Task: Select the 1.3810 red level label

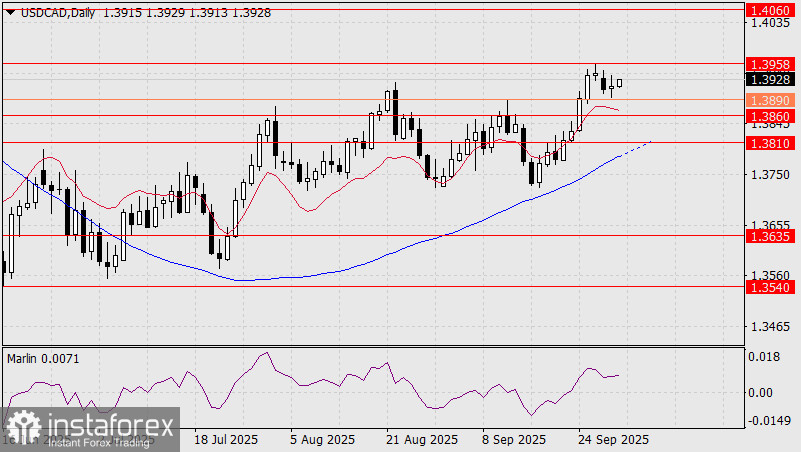Action: 770,144
